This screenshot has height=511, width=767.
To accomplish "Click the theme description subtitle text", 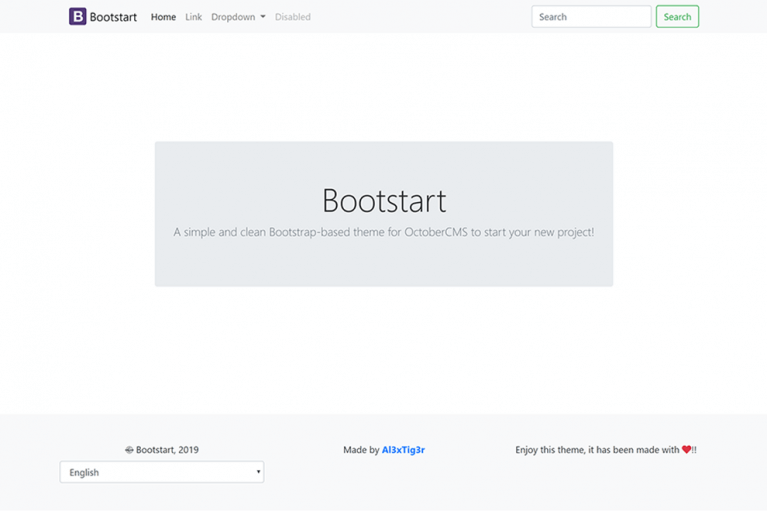I will [384, 232].
